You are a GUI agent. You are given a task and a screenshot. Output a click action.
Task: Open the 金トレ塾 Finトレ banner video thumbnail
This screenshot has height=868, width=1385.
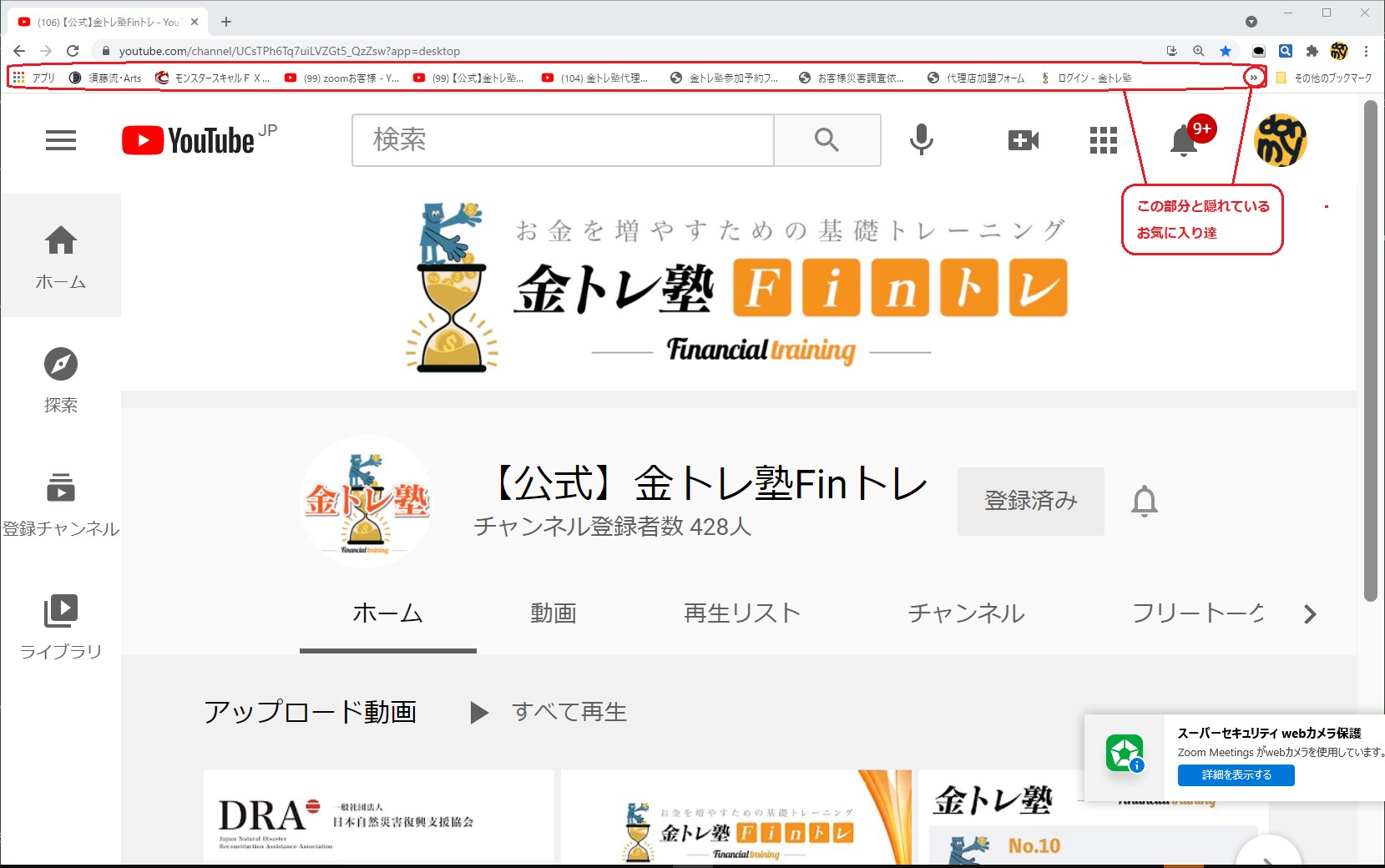(x=736, y=816)
